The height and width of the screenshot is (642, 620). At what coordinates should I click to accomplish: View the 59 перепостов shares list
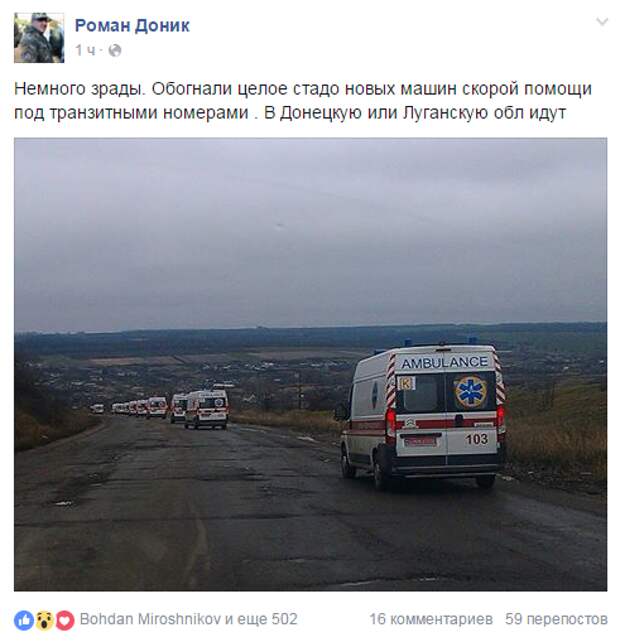556,619
